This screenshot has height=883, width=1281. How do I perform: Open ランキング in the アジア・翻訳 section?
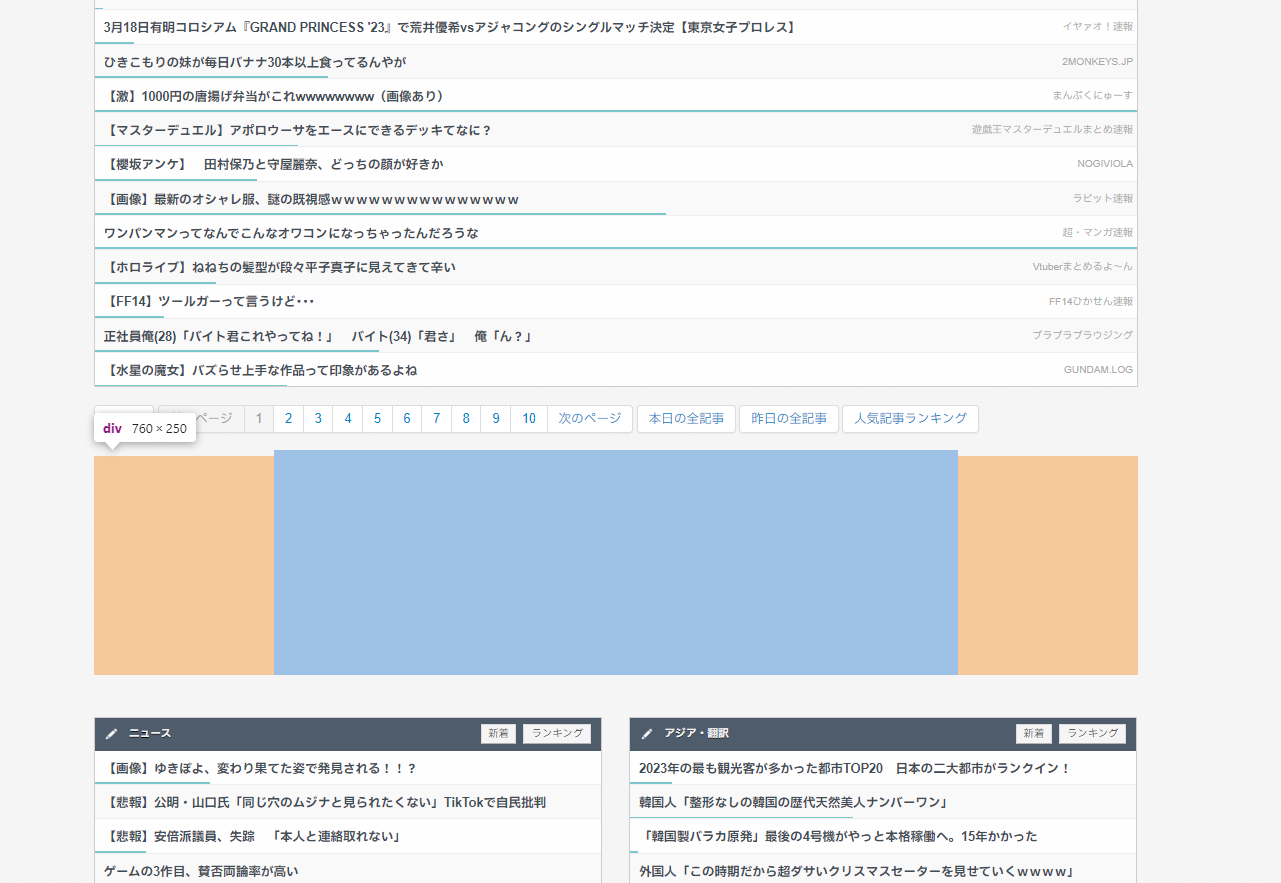(1092, 733)
